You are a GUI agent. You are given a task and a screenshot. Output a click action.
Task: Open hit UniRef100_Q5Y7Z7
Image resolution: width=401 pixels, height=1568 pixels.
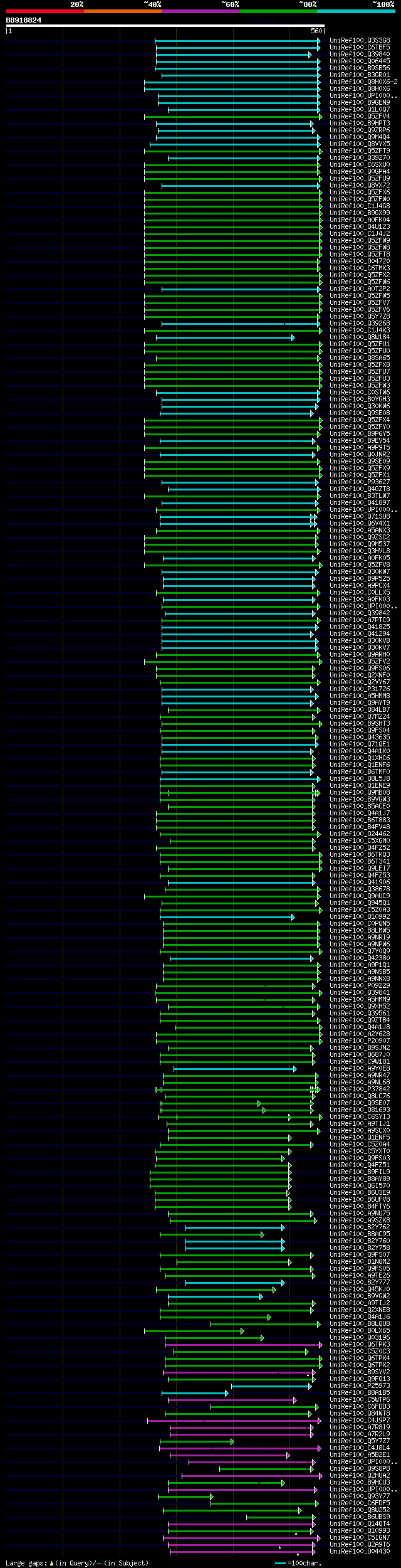[x=360, y=1441]
